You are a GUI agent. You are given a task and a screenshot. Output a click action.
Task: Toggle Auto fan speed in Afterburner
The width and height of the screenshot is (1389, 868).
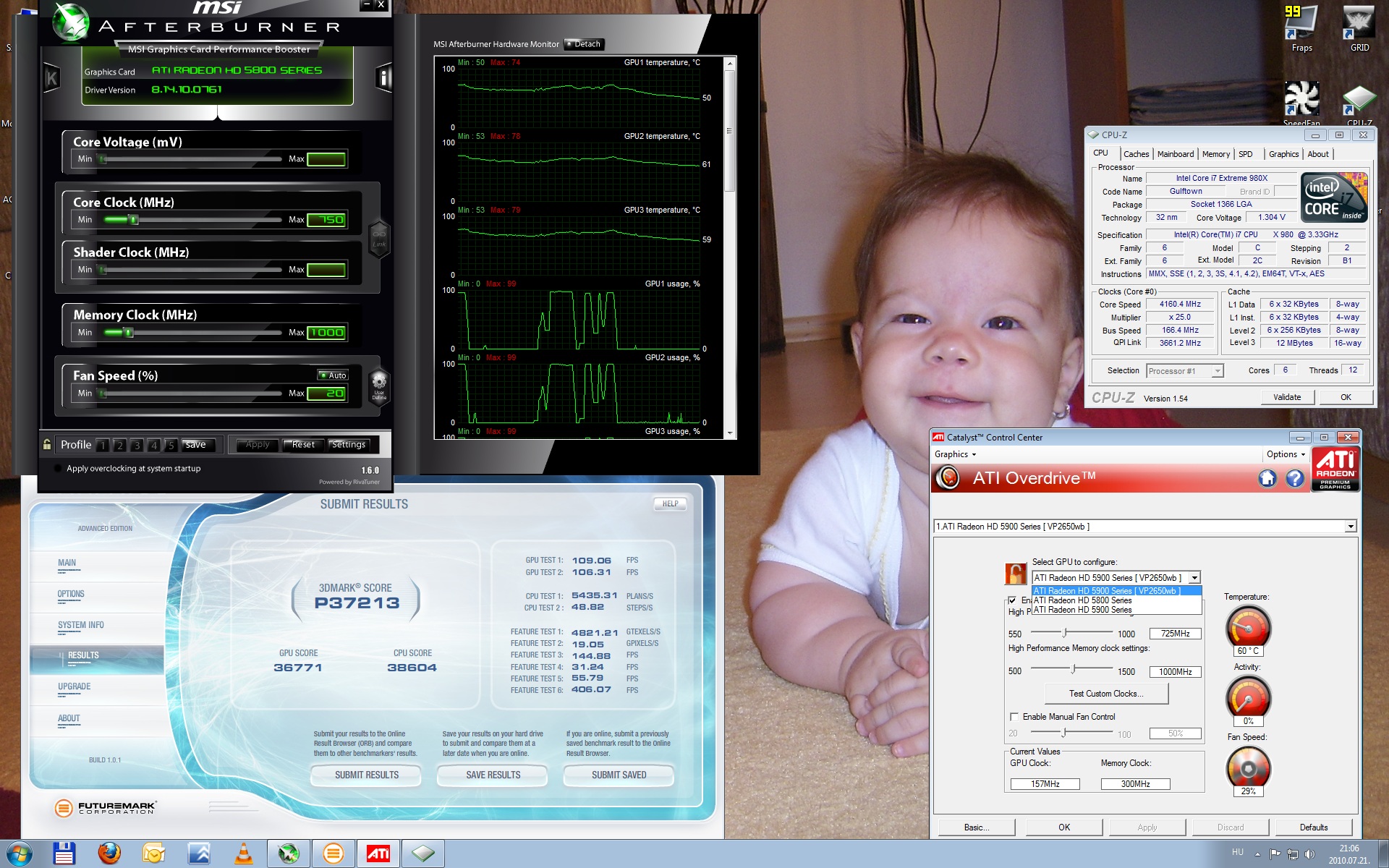334,375
